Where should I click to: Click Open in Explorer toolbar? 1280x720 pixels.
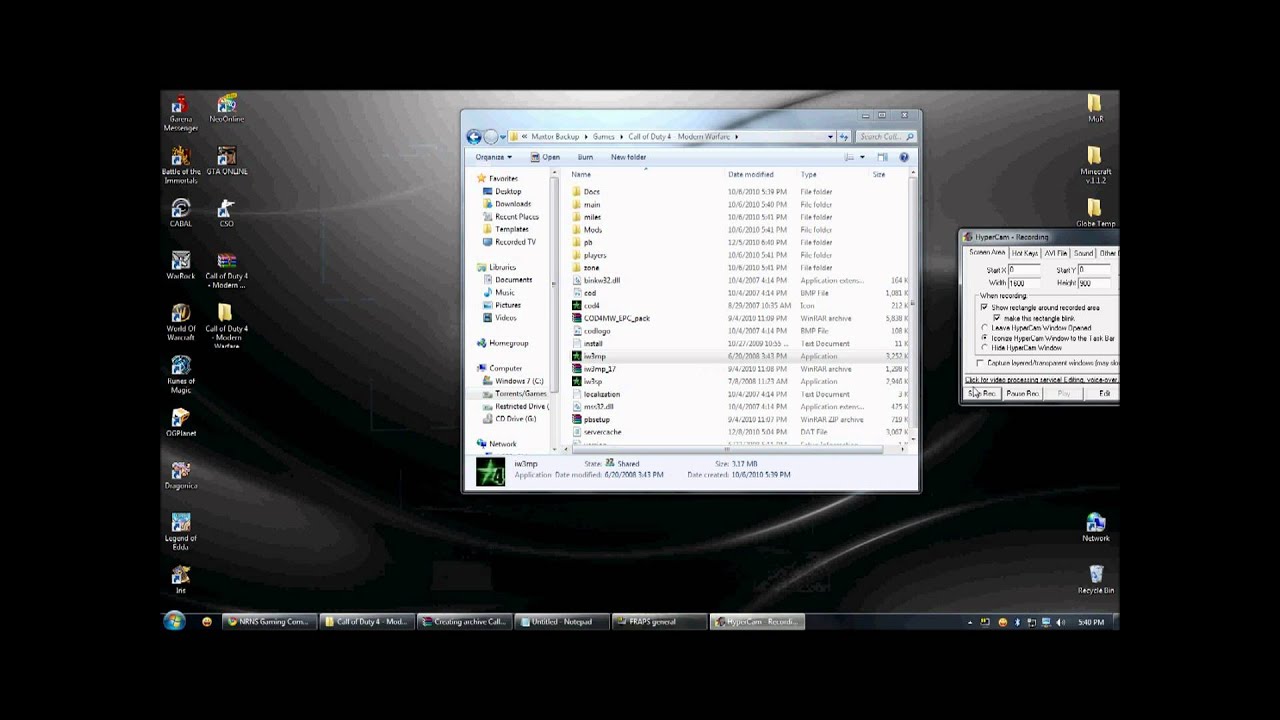pos(545,157)
